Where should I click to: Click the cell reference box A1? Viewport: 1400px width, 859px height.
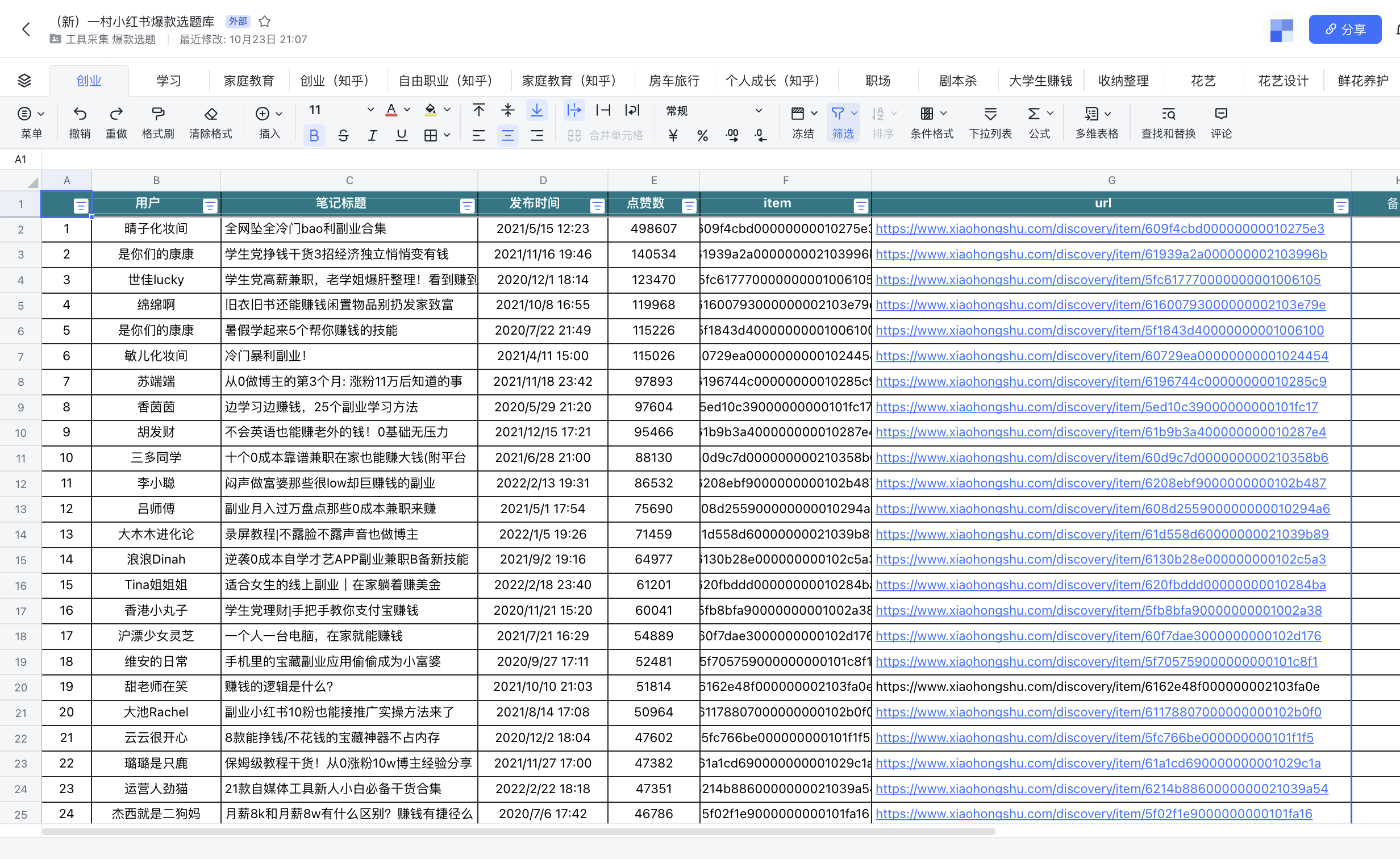21,159
